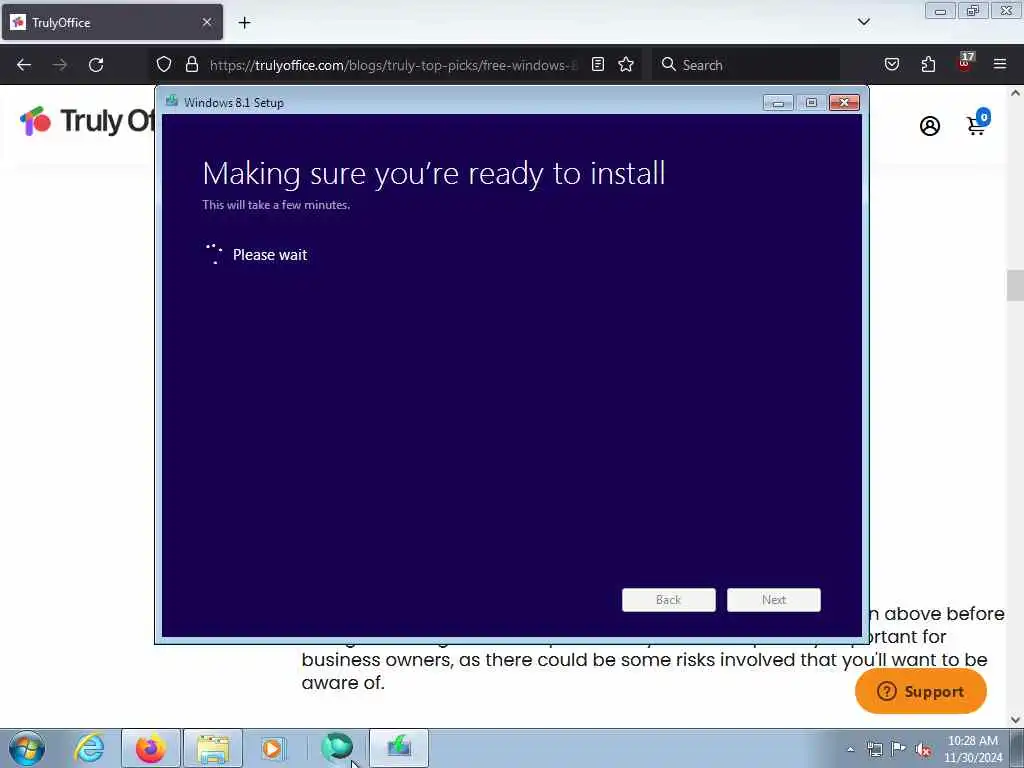Viewport: 1024px width, 768px height.
Task: Click the green round taskbar application icon
Action: pyautogui.click(x=337, y=747)
